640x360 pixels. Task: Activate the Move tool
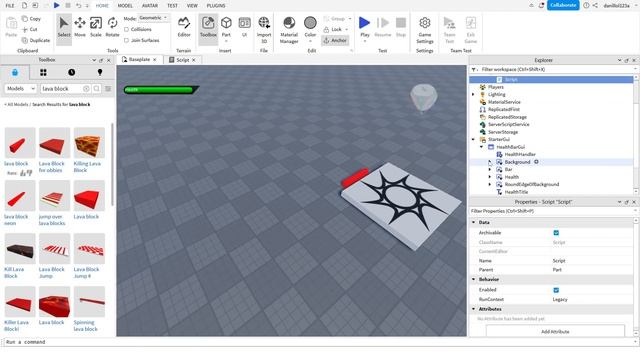[x=80, y=28]
